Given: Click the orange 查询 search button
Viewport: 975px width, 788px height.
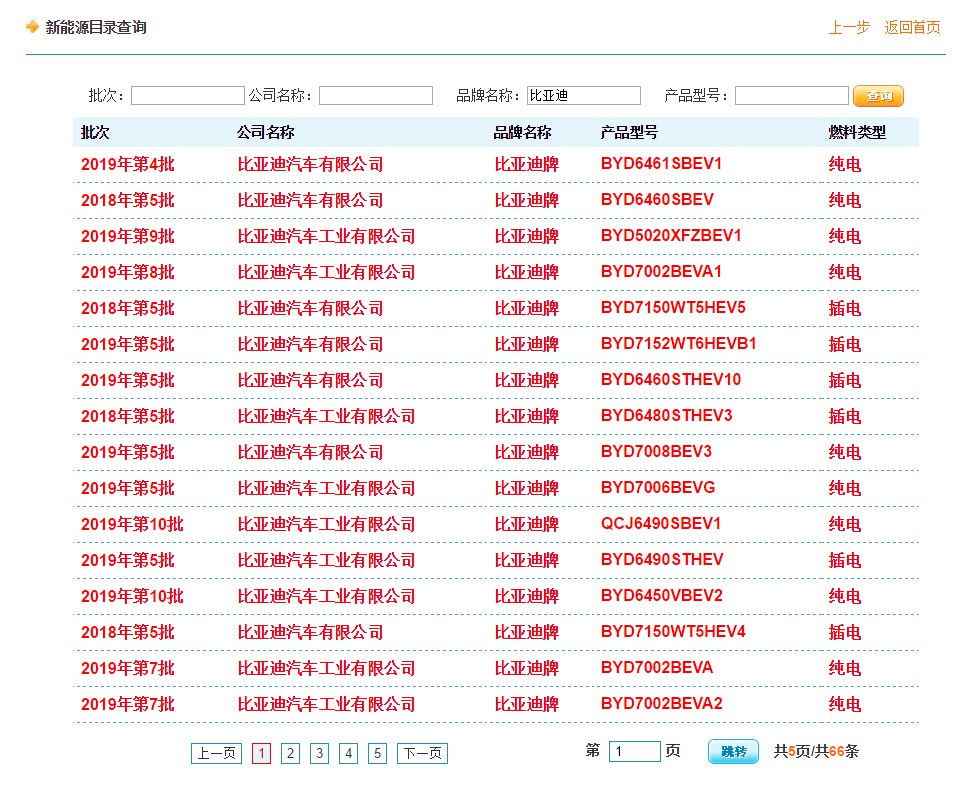Looking at the screenshot, I should click(x=878, y=96).
